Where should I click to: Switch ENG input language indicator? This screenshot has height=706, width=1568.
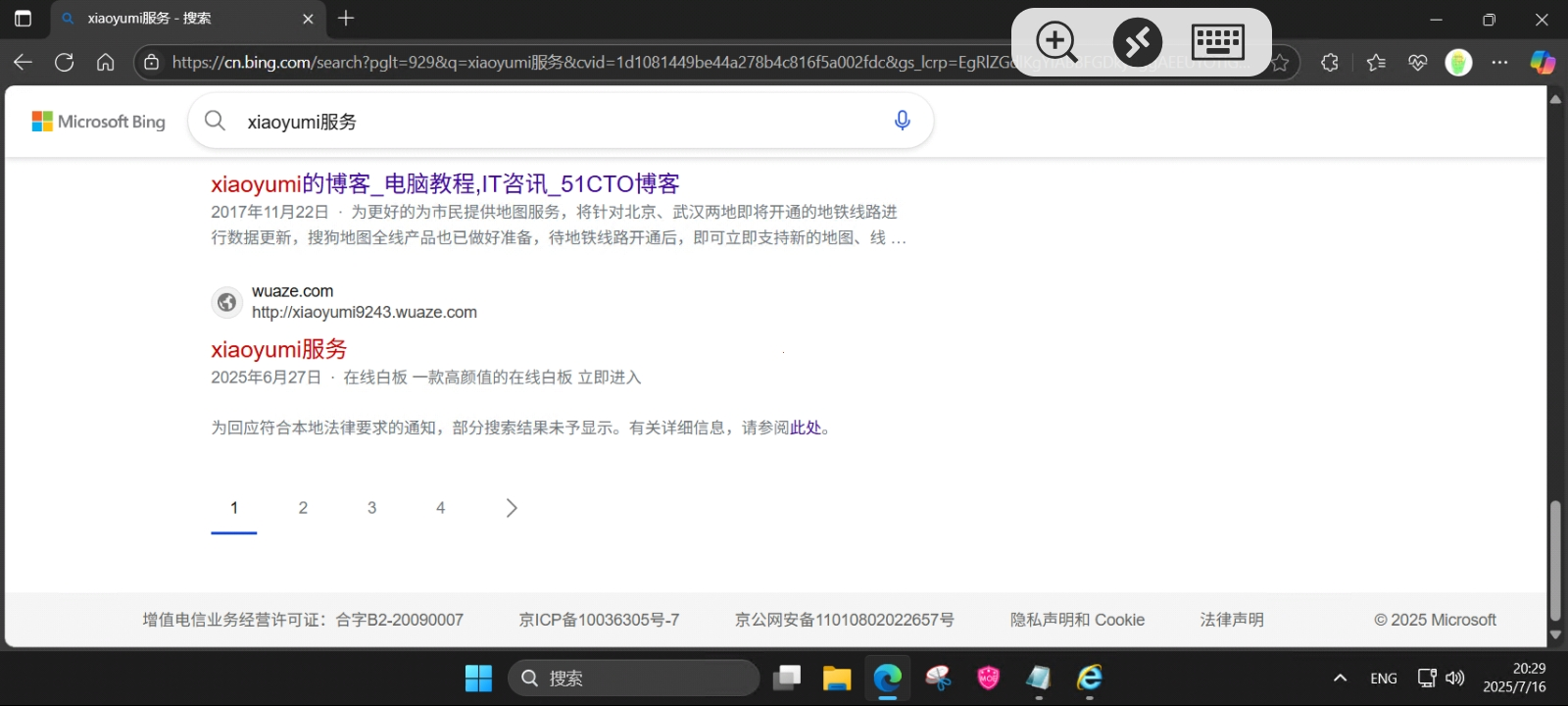point(1384,679)
